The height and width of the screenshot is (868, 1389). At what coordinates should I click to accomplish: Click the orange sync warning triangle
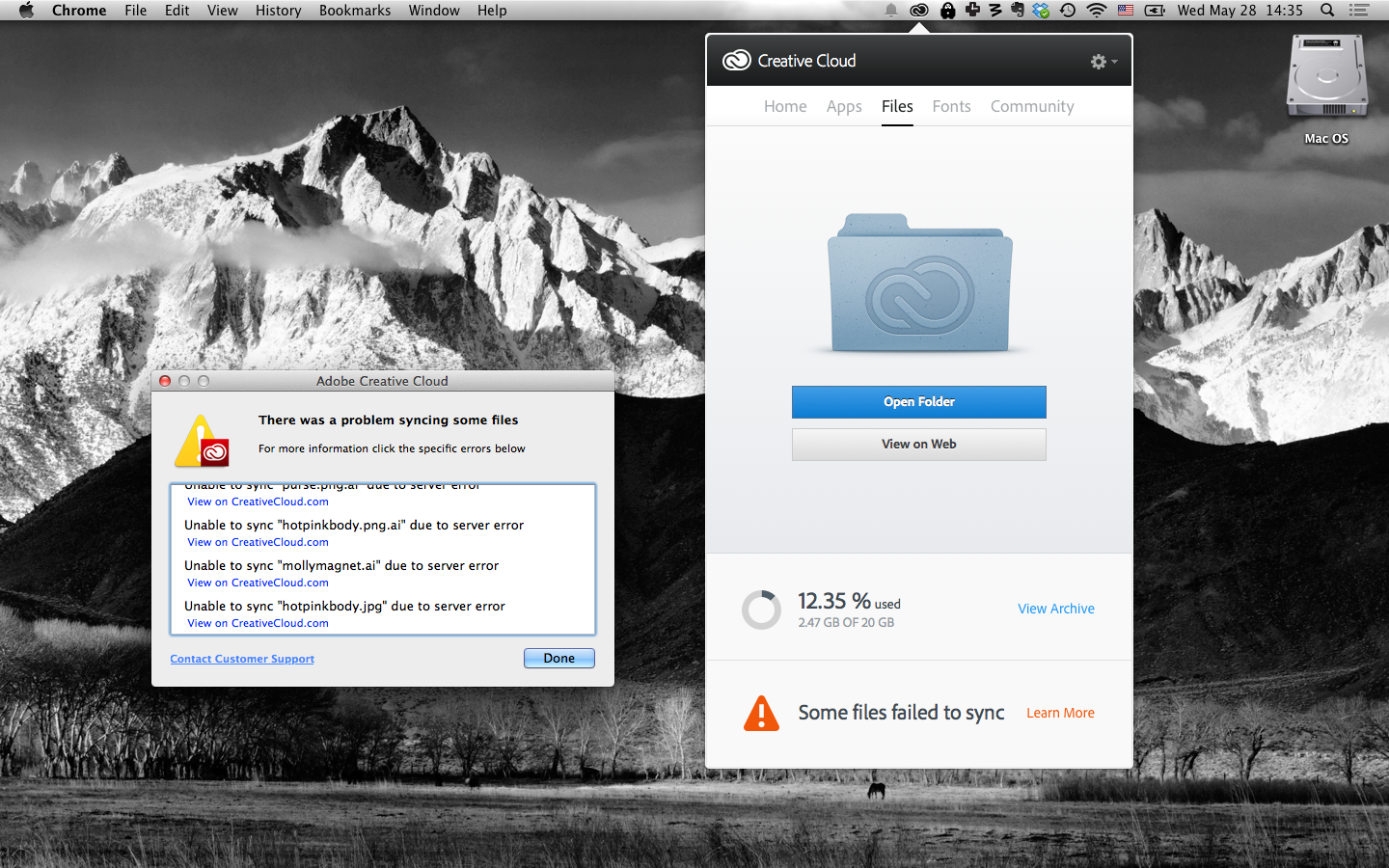pos(761,714)
